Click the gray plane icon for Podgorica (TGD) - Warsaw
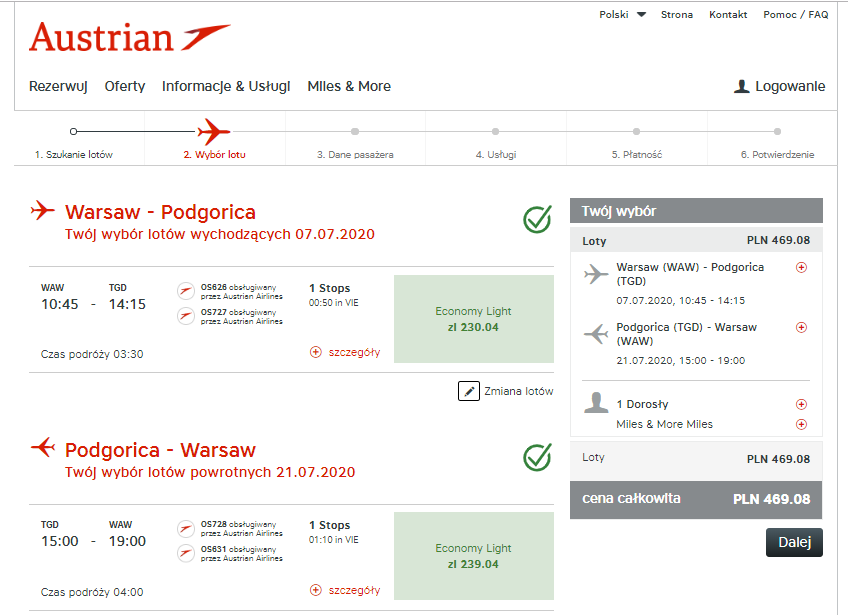Screen dimensions: 848x615 coord(596,334)
